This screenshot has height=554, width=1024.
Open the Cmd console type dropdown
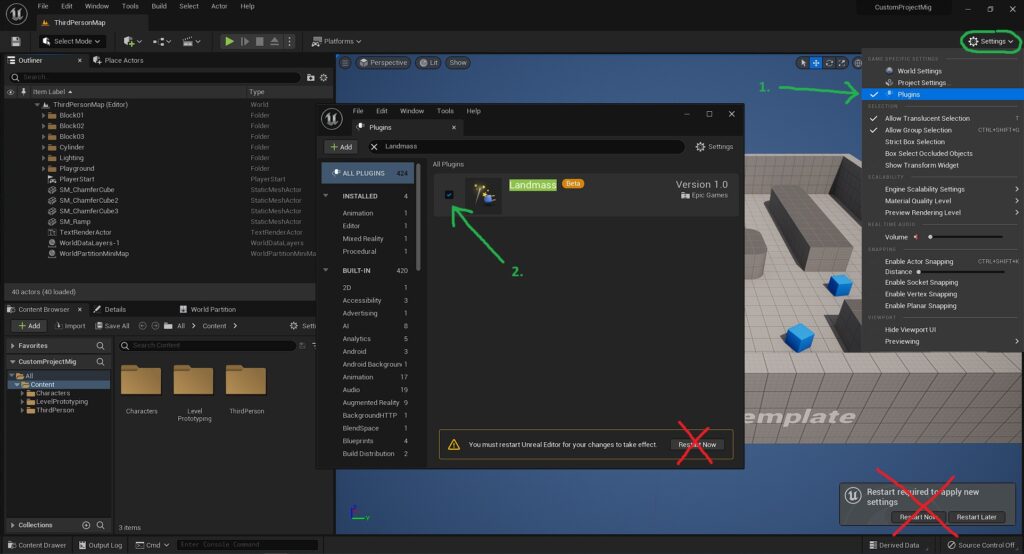152,545
